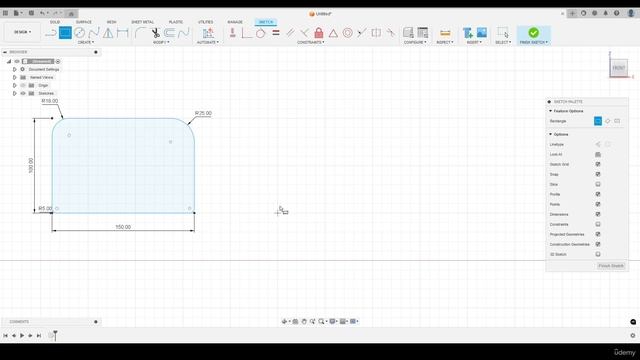Switch to the Utilities tab
The width and height of the screenshot is (640, 360).
[x=205, y=22]
